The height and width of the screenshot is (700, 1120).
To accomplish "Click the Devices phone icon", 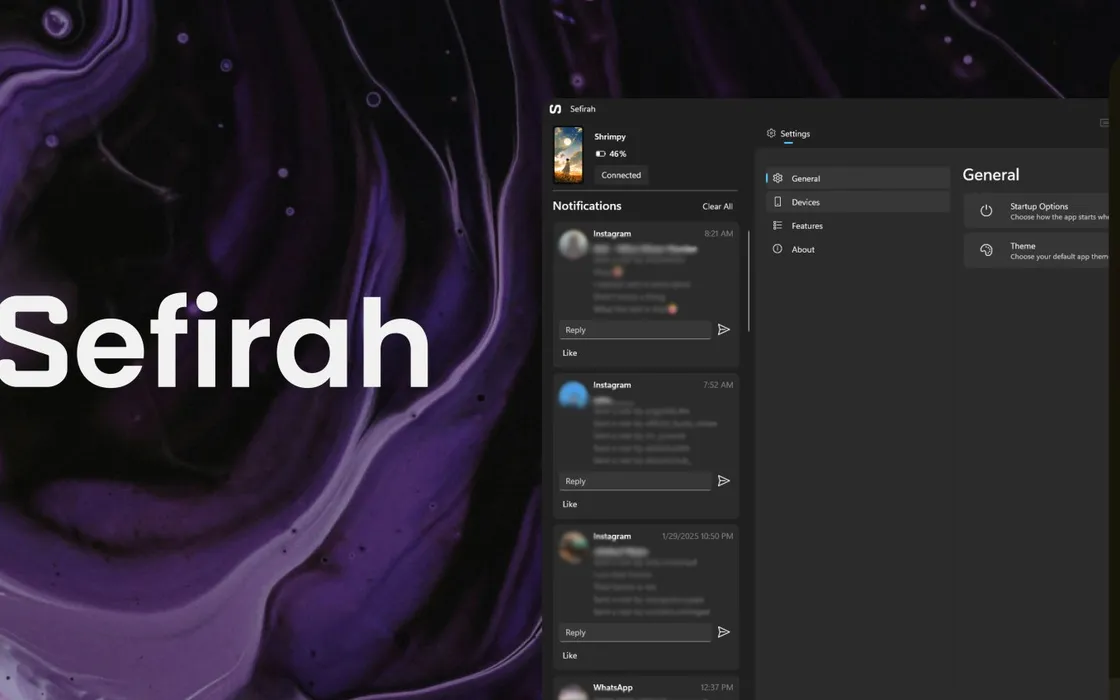I will [x=777, y=201].
